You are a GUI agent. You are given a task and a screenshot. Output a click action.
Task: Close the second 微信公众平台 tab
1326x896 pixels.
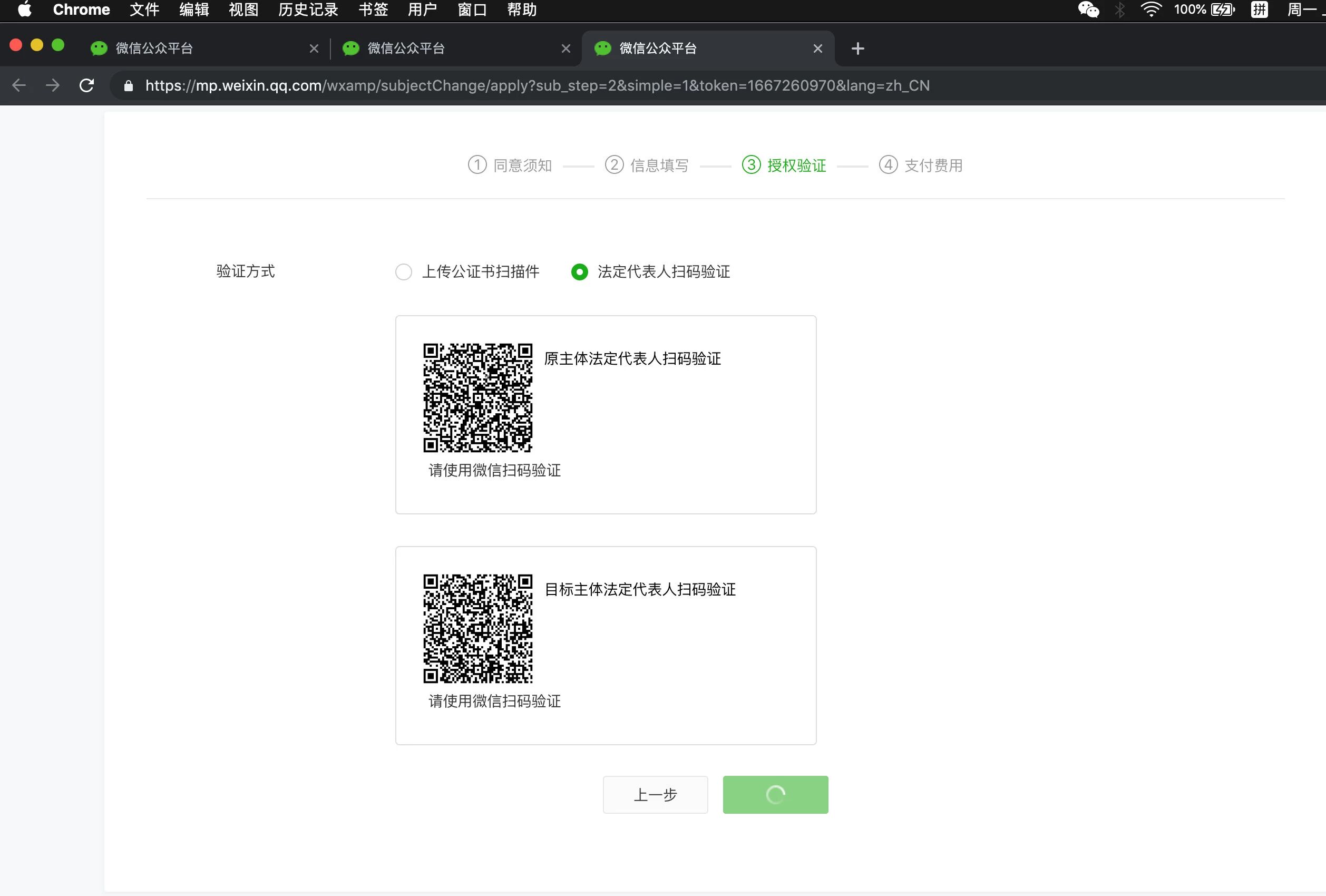pos(565,48)
